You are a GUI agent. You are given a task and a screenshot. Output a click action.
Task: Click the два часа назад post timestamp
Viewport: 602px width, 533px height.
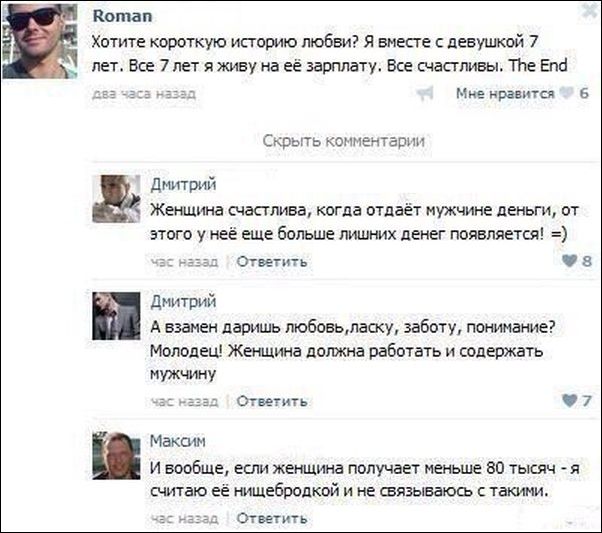click(x=142, y=94)
